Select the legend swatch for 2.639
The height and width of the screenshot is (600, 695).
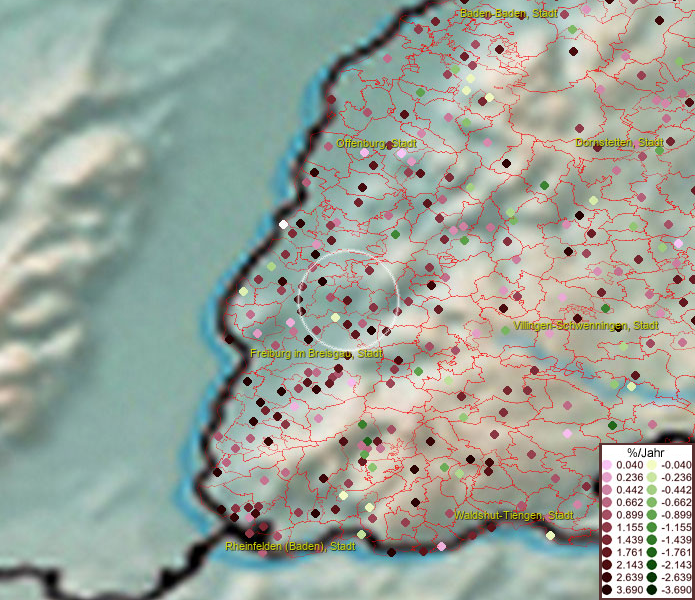pos(607,577)
